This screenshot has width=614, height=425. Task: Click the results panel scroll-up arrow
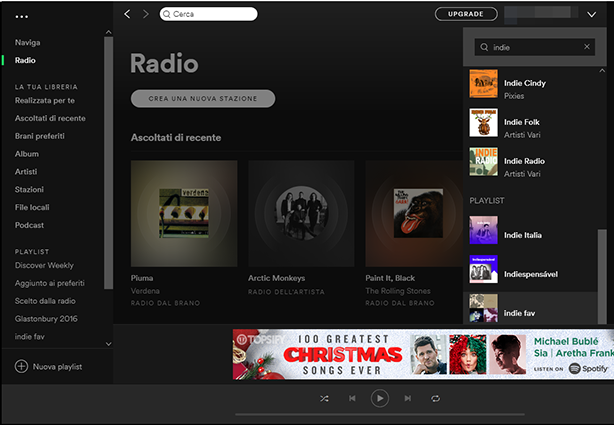tap(602, 71)
